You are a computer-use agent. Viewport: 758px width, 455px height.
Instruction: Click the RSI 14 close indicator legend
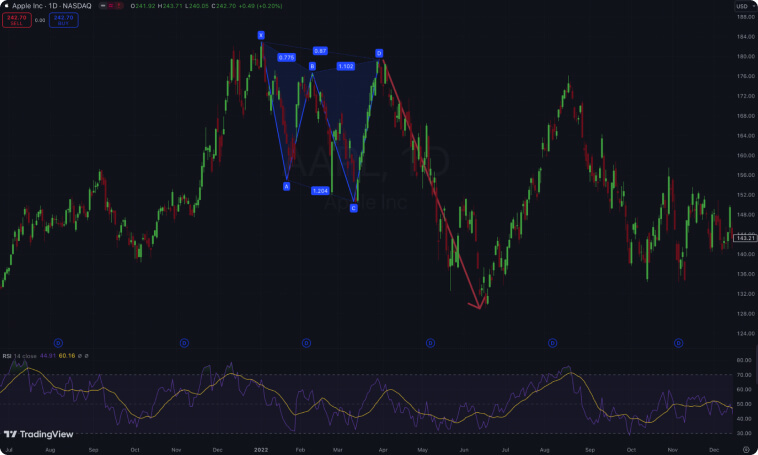tap(19, 356)
